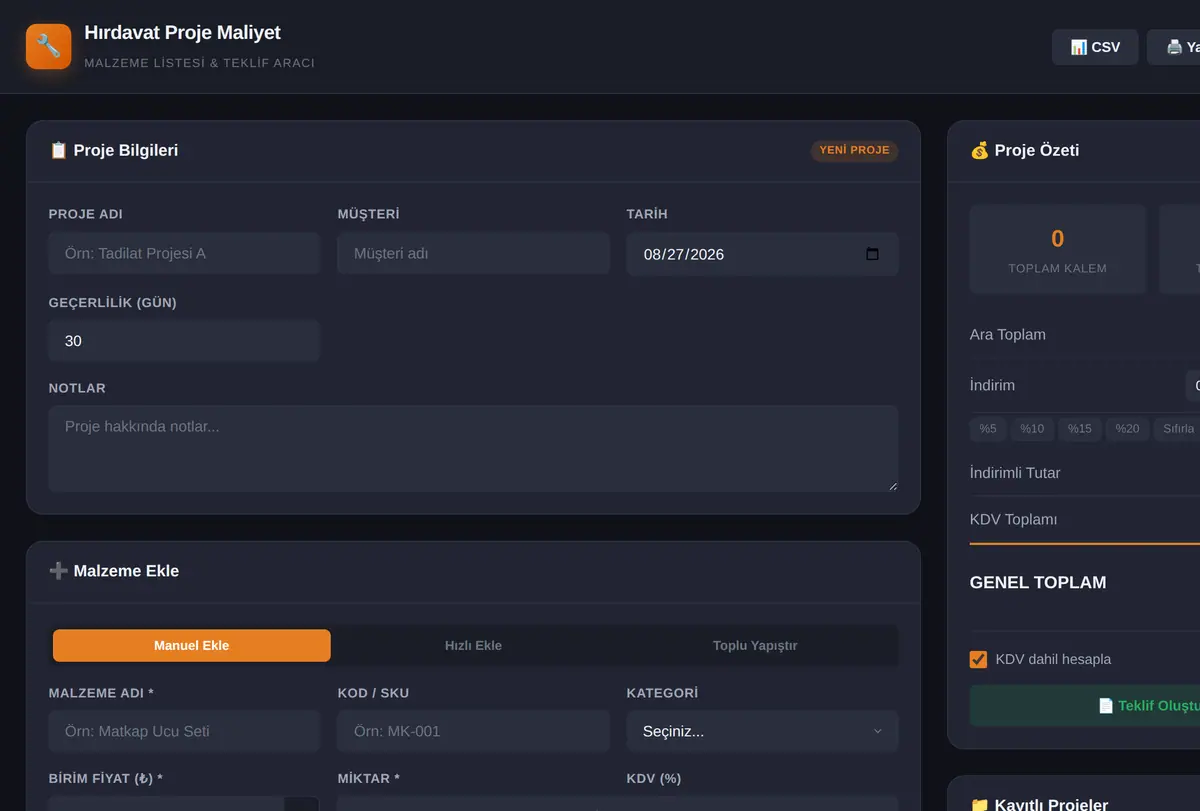Screen dimensions: 1200x811
Task: Open the Kategori Seçiniz dropdown
Action: [x=762, y=731]
